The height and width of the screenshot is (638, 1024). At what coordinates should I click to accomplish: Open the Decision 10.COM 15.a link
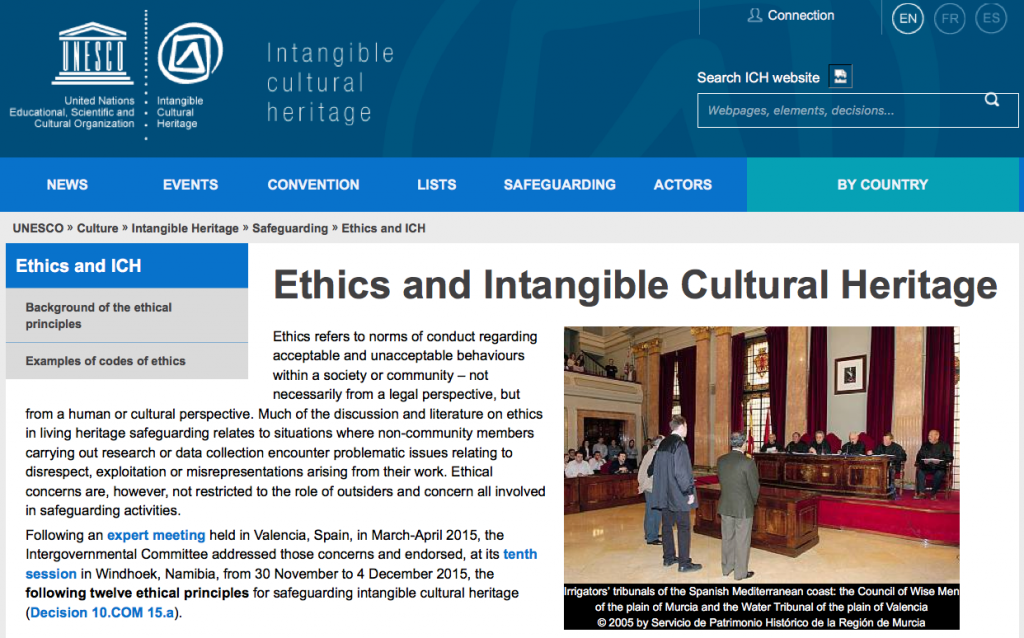click(104, 612)
